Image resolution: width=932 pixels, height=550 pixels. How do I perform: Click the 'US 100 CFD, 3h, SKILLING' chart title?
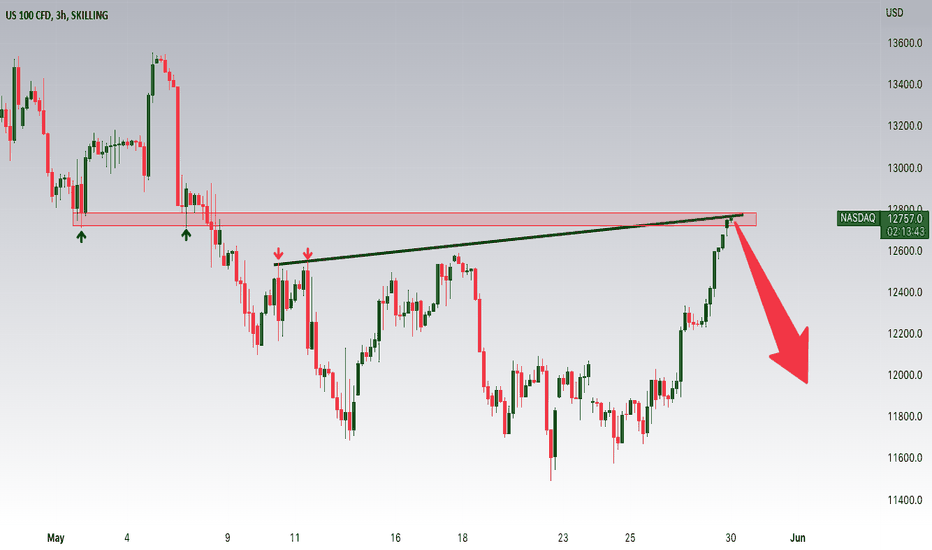(x=57, y=15)
